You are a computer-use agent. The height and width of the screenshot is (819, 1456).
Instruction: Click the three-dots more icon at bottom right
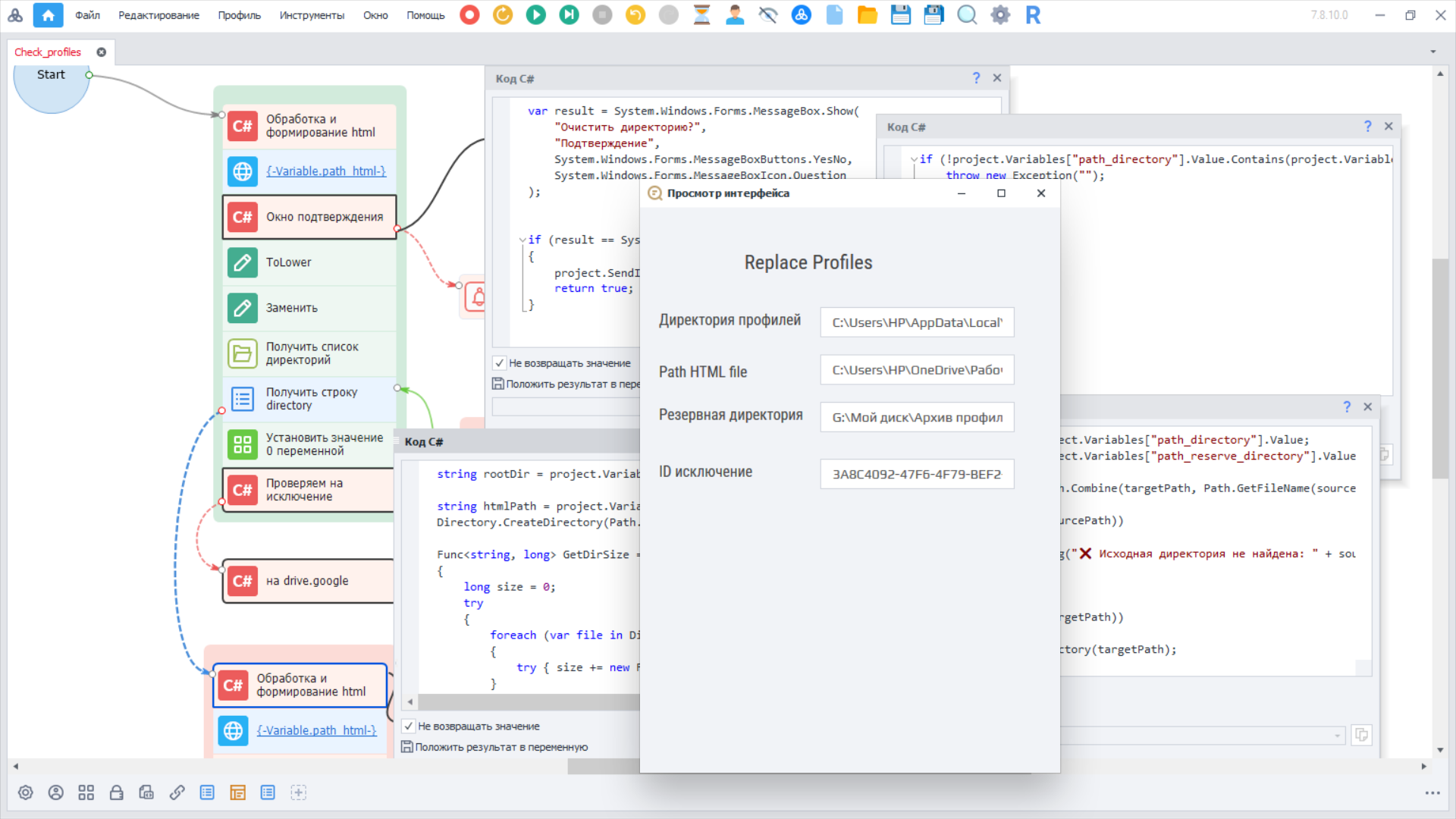[x=1432, y=793]
